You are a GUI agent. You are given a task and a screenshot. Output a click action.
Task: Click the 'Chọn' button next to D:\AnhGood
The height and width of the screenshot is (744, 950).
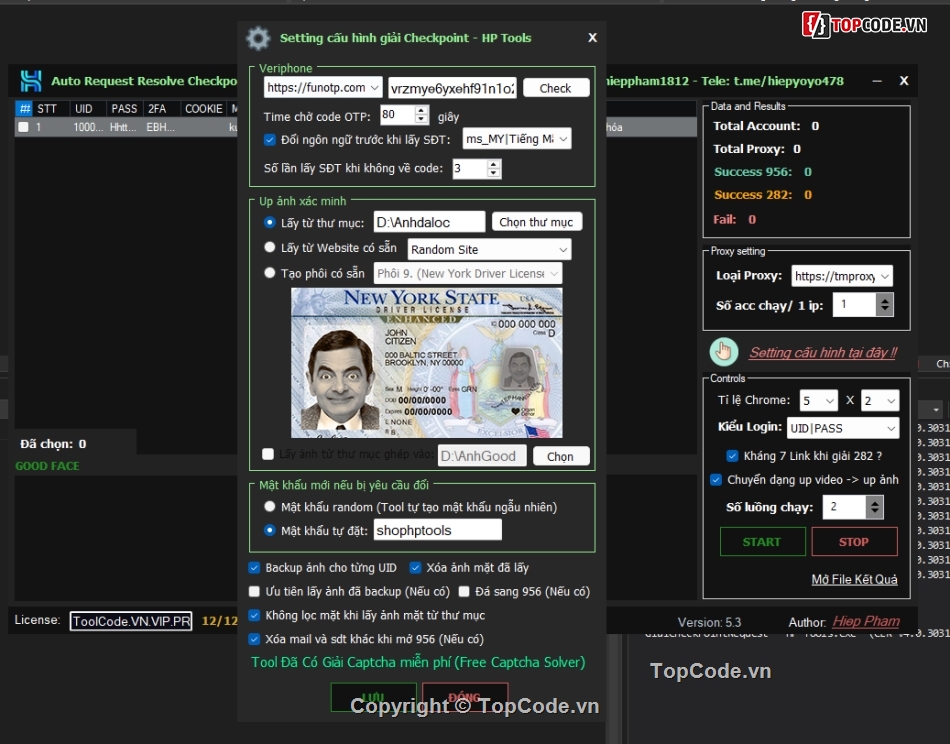coord(560,456)
